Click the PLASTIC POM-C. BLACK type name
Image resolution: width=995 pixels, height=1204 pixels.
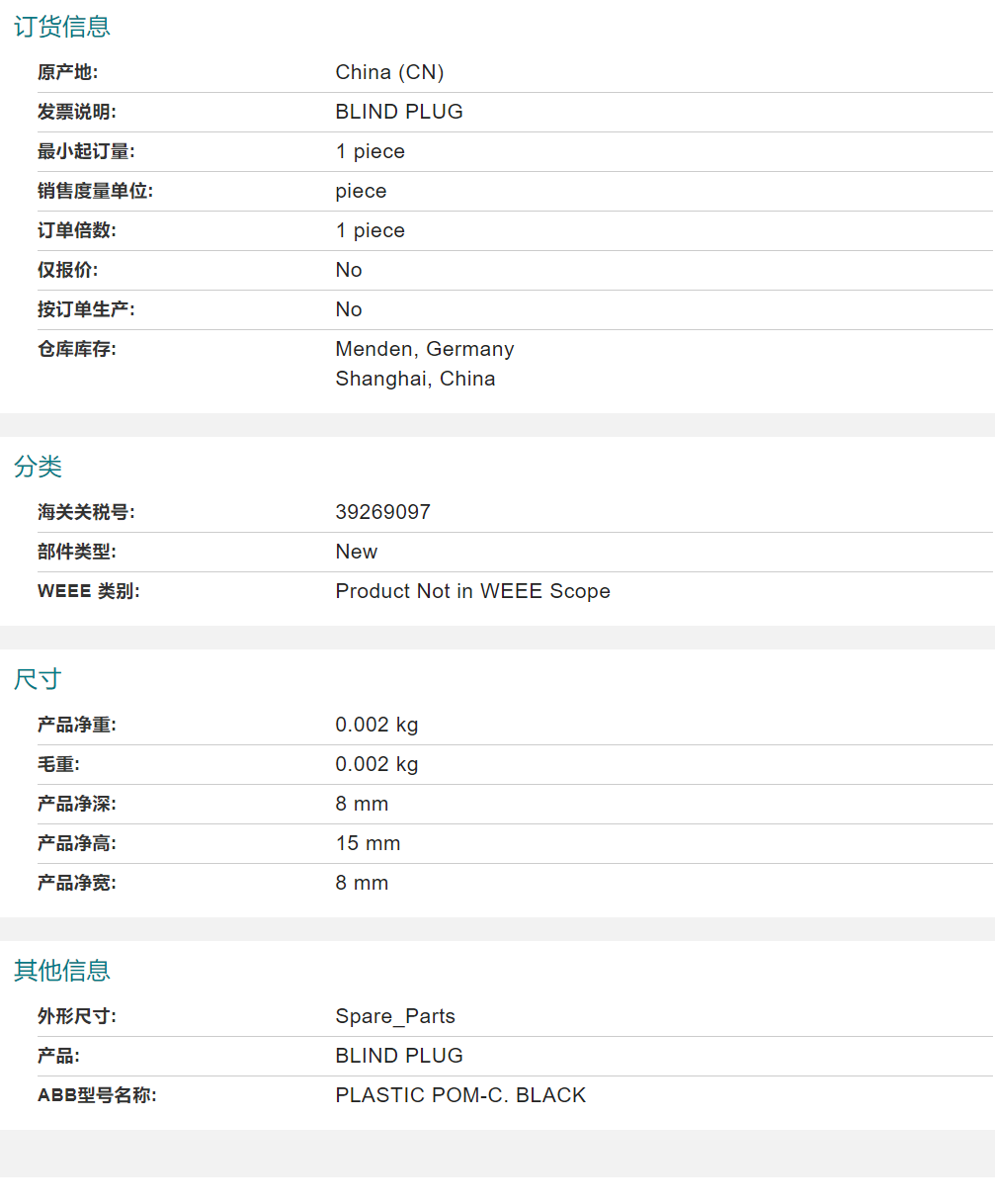[x=460, y=1095]
